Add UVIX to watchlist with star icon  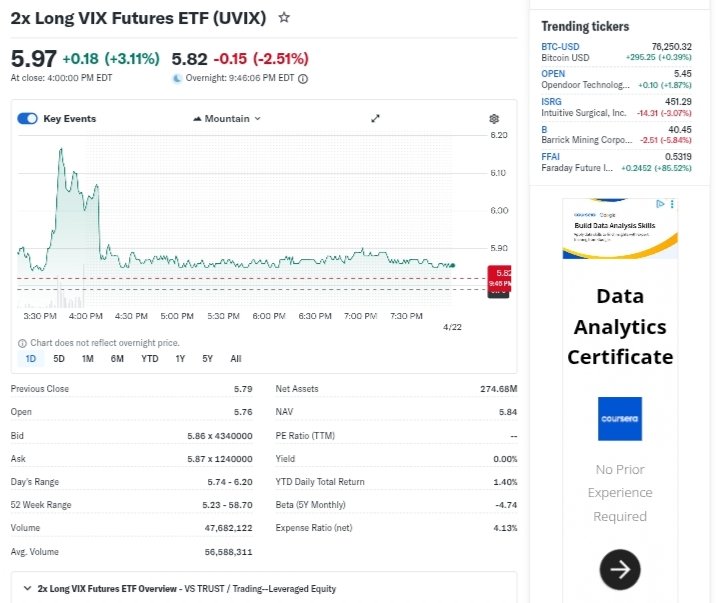(285, 18)
